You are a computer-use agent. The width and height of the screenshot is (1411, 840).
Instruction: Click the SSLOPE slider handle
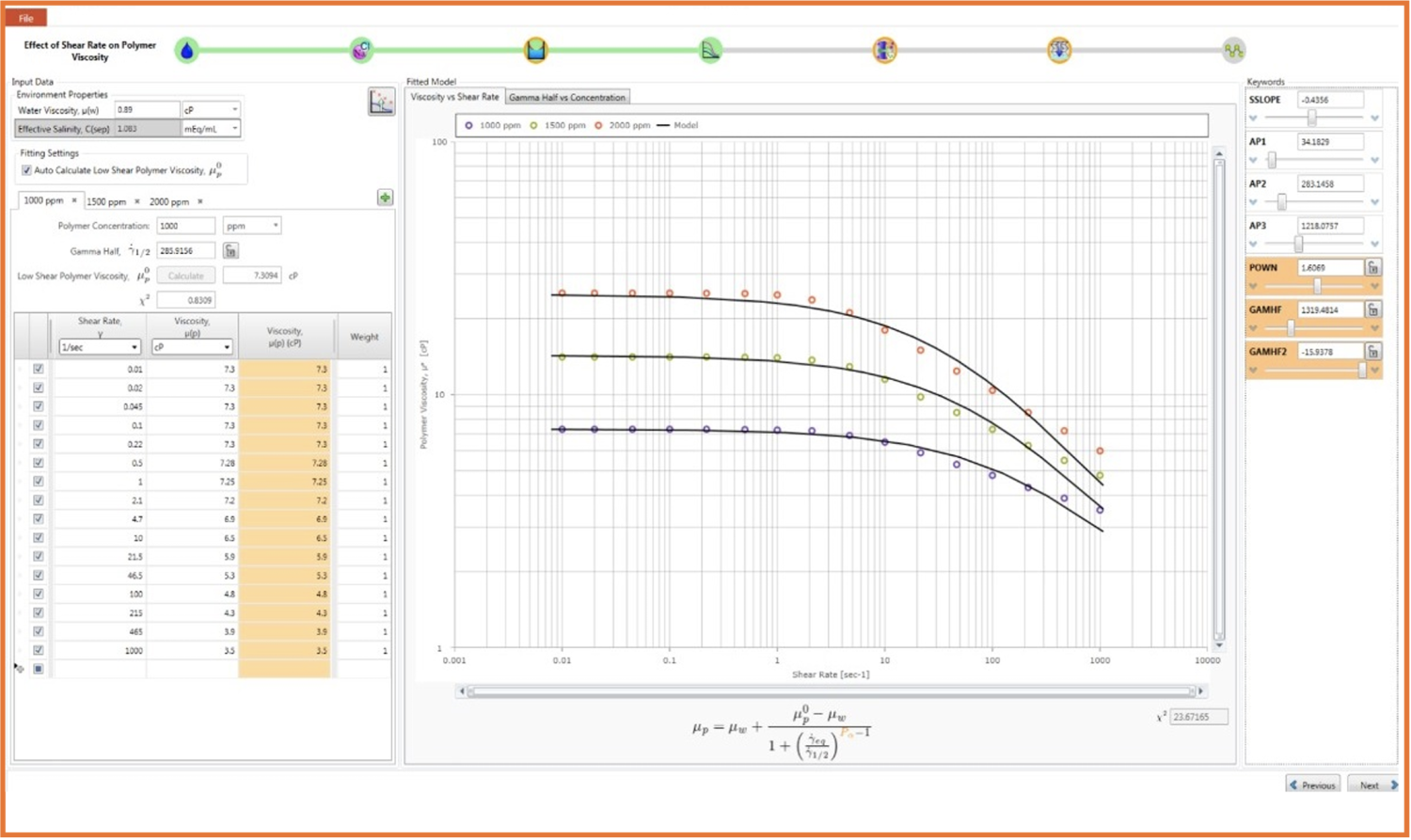1311,118
